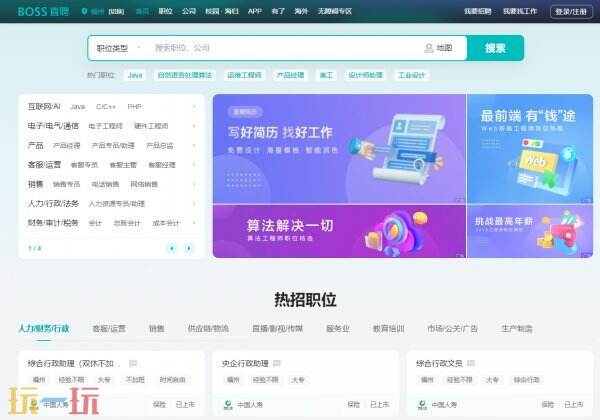Viewport: 600px width, 420px height.
Task: Focus the 搜索职位、公司 search field
Action: pos(285,48)
